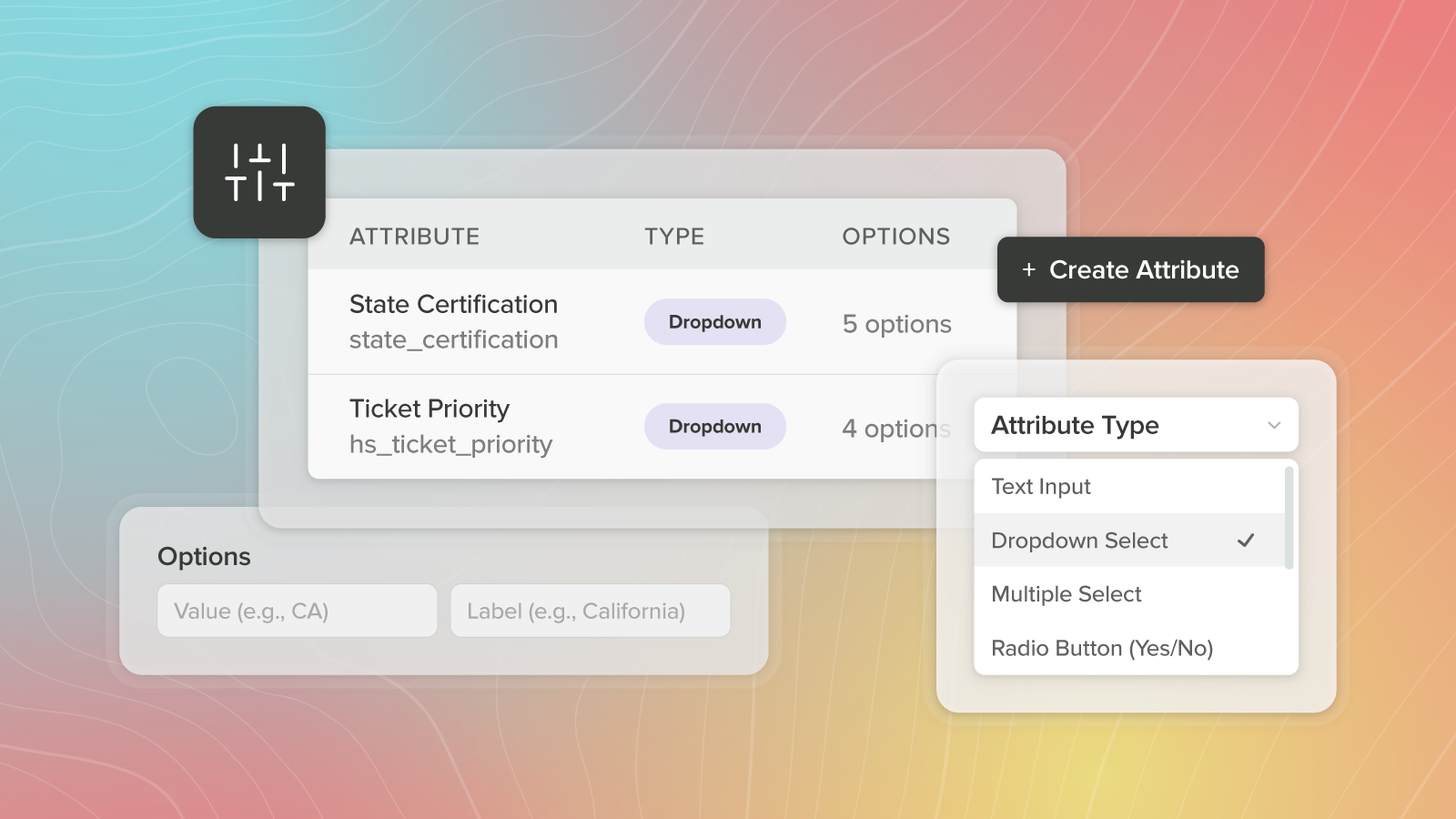Screen dimensions: 1456x819
Task: Click the Options section heading
Action: [x=204, y=557]
